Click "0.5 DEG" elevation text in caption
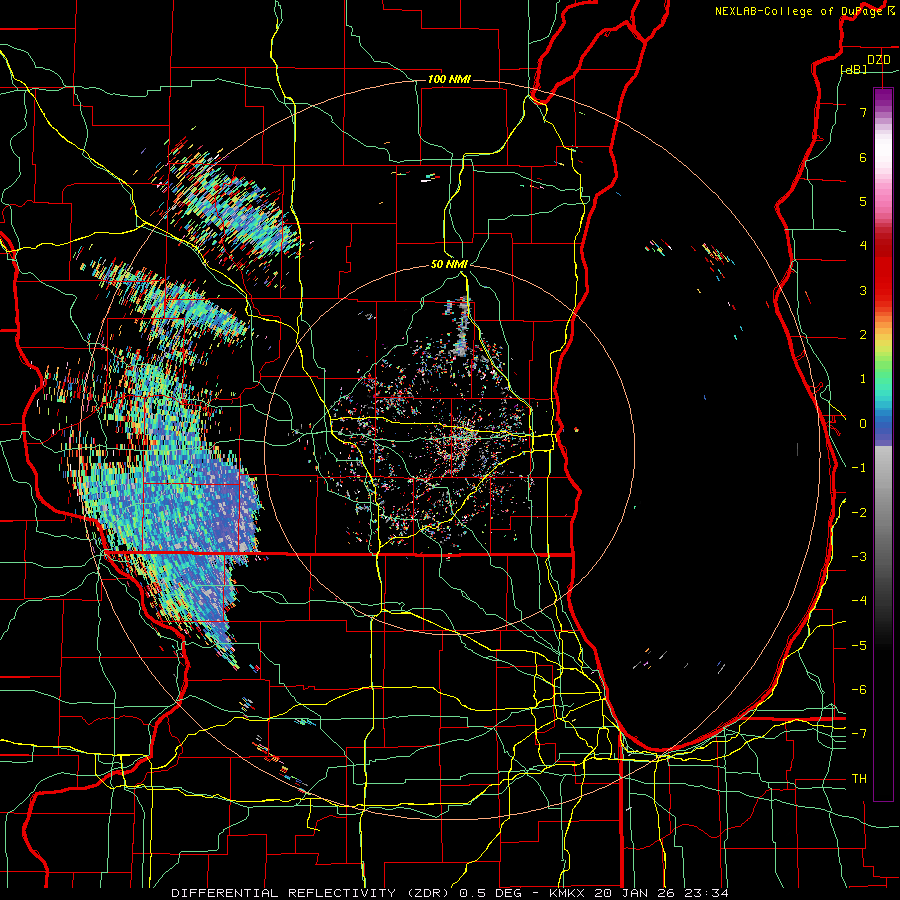The image size is (900, 900). pos(490,893)
